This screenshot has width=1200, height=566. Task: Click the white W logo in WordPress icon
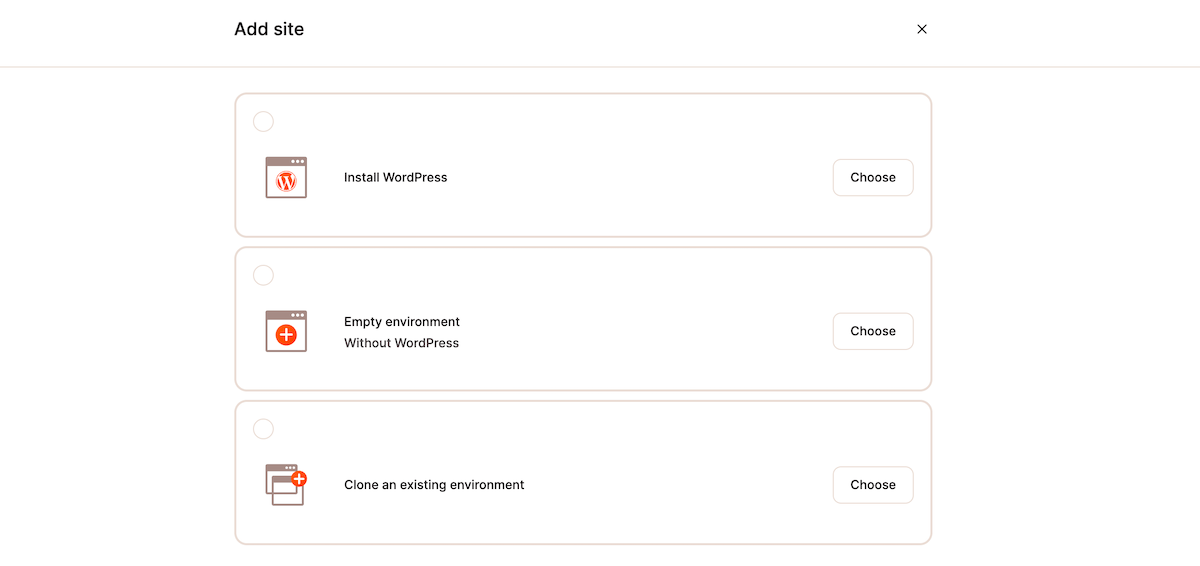(x=286, y=182)
